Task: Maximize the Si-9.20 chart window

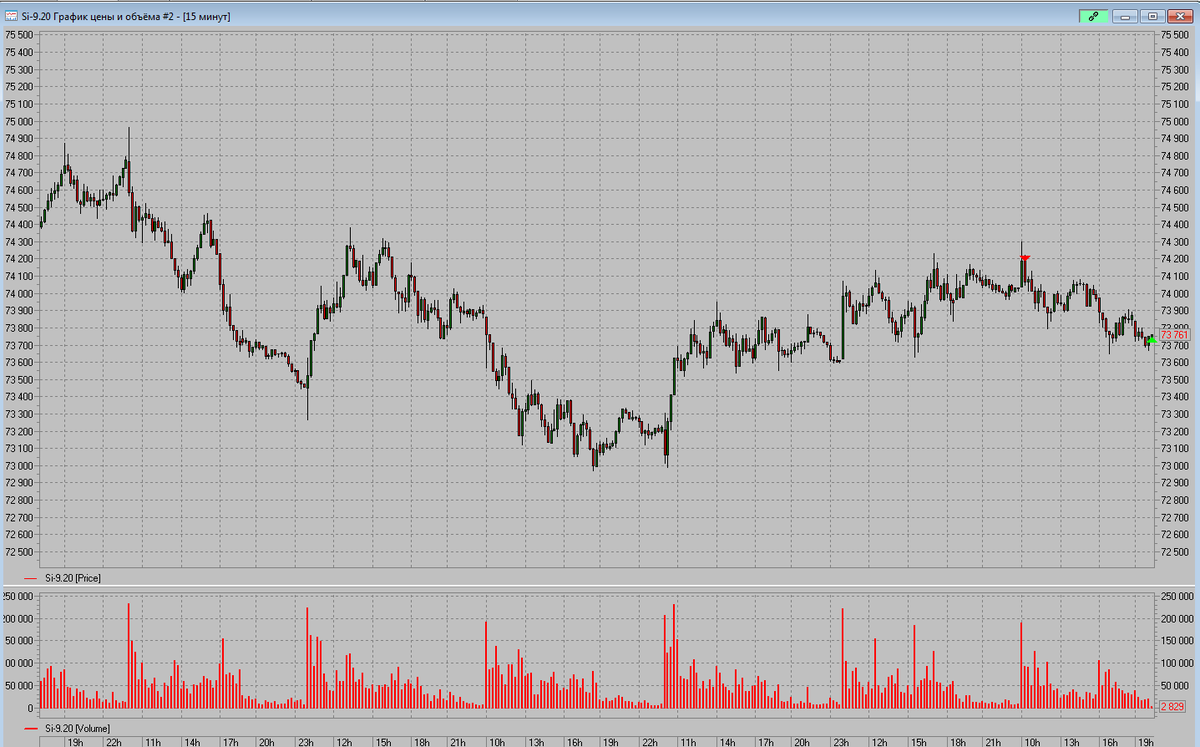Action: click(1153, 16)
